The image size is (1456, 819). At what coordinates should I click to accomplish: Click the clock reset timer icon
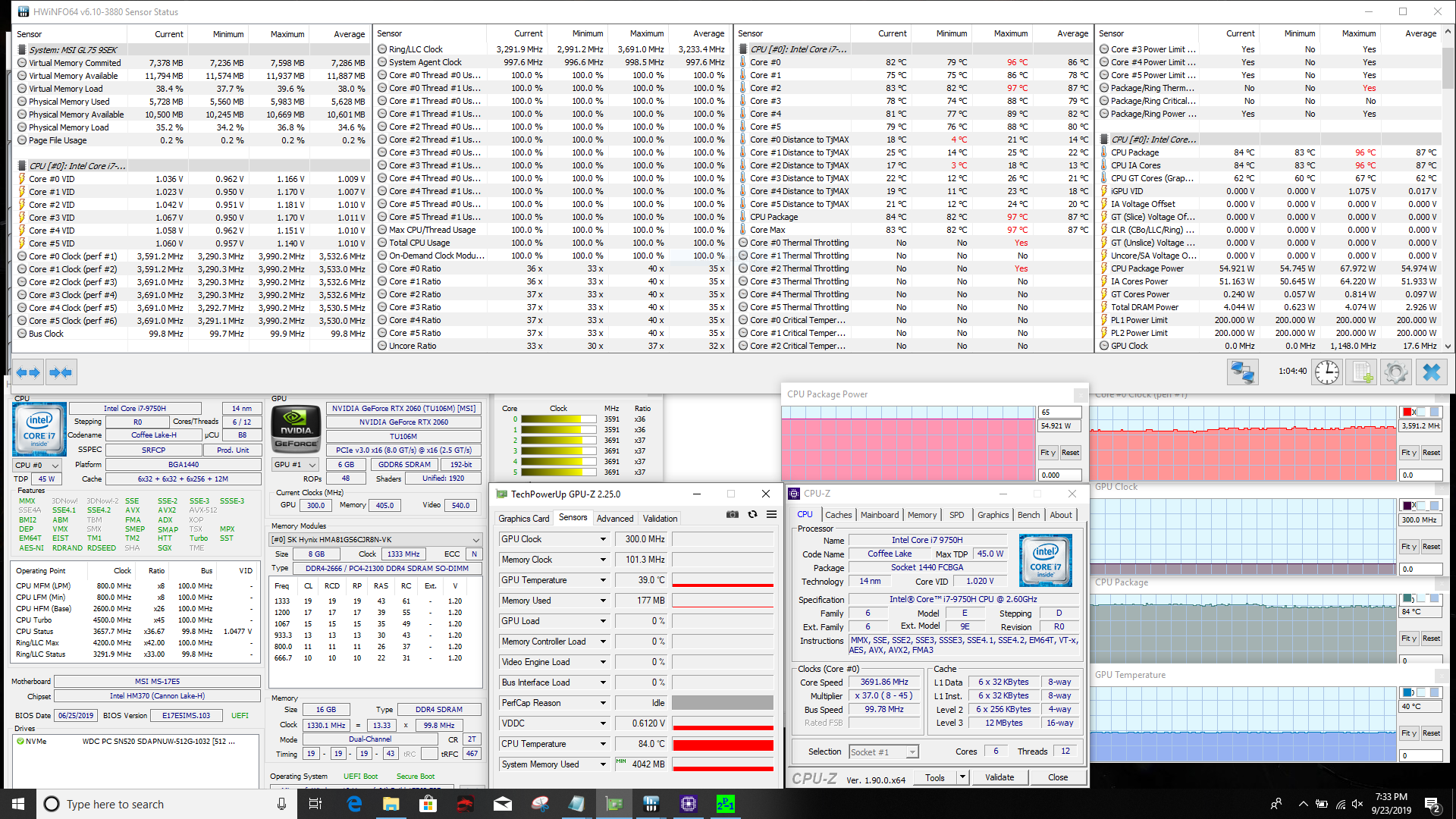tap(1326, 372)
